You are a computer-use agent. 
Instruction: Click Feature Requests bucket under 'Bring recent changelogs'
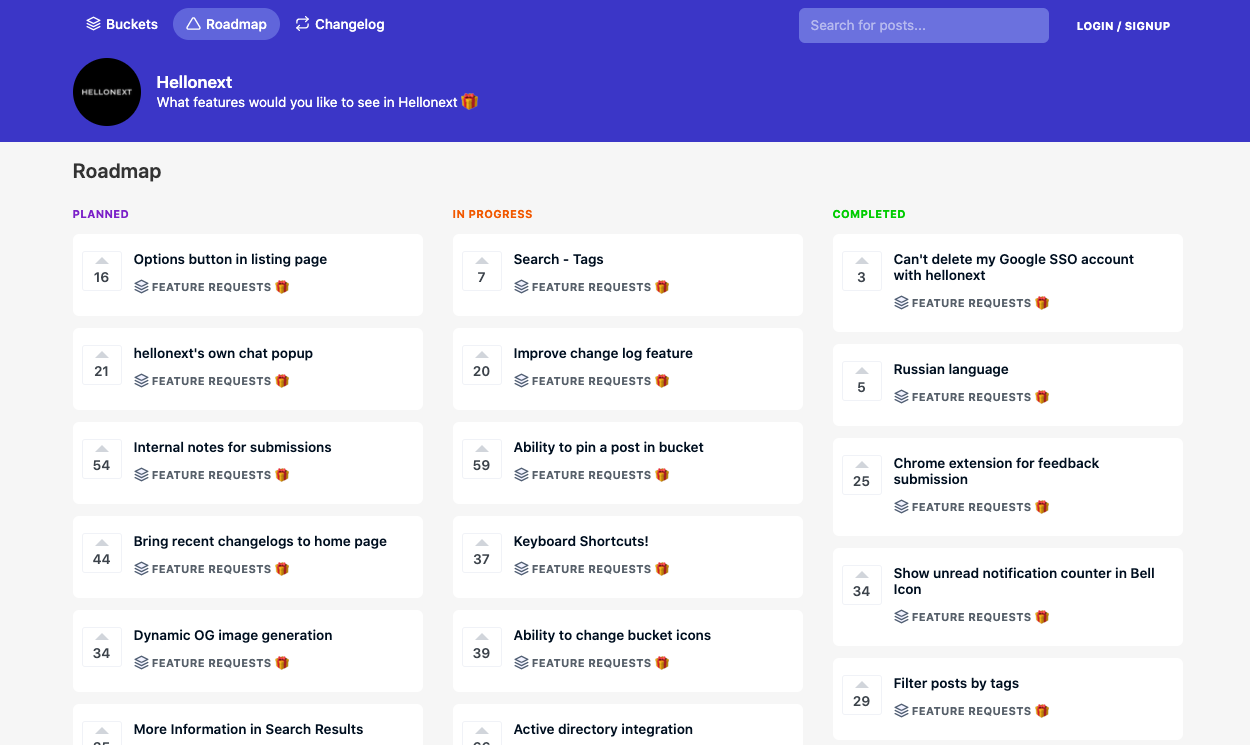pyautogui.click(x=212, y=569)
